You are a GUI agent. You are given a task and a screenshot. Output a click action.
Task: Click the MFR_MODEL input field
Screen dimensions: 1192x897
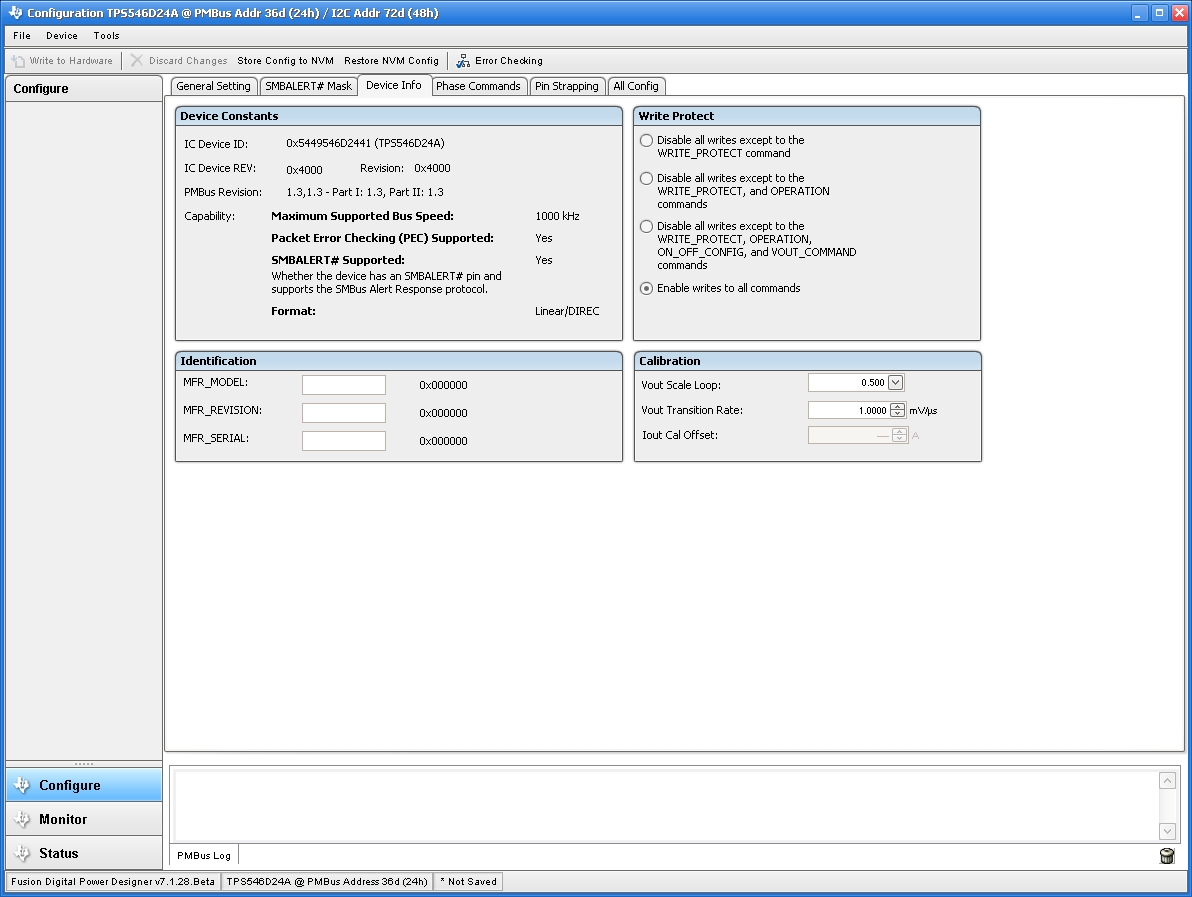343,384
